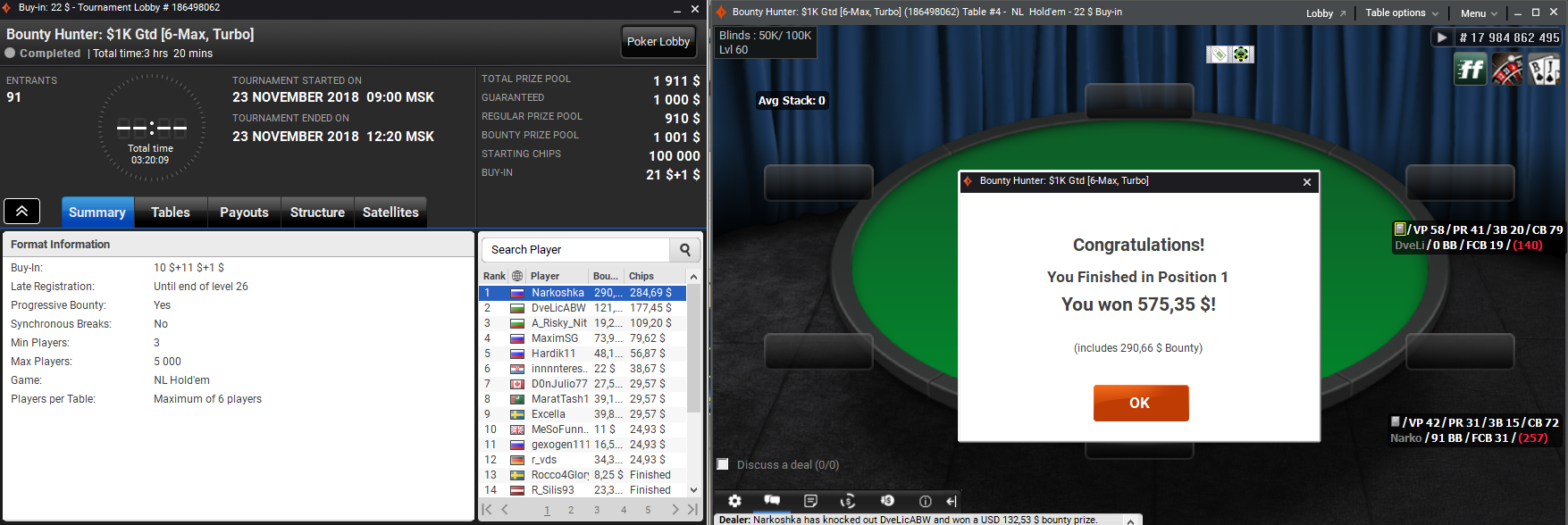Open the Menu dropdown in table window

click(x=1479, y=12)
